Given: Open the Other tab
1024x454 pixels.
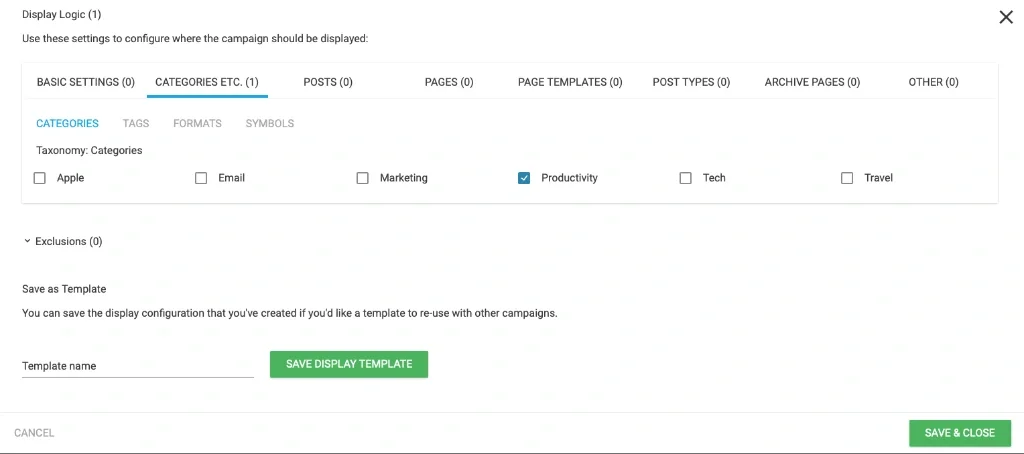Looking at the screenshot, I should tap(933, 82).
